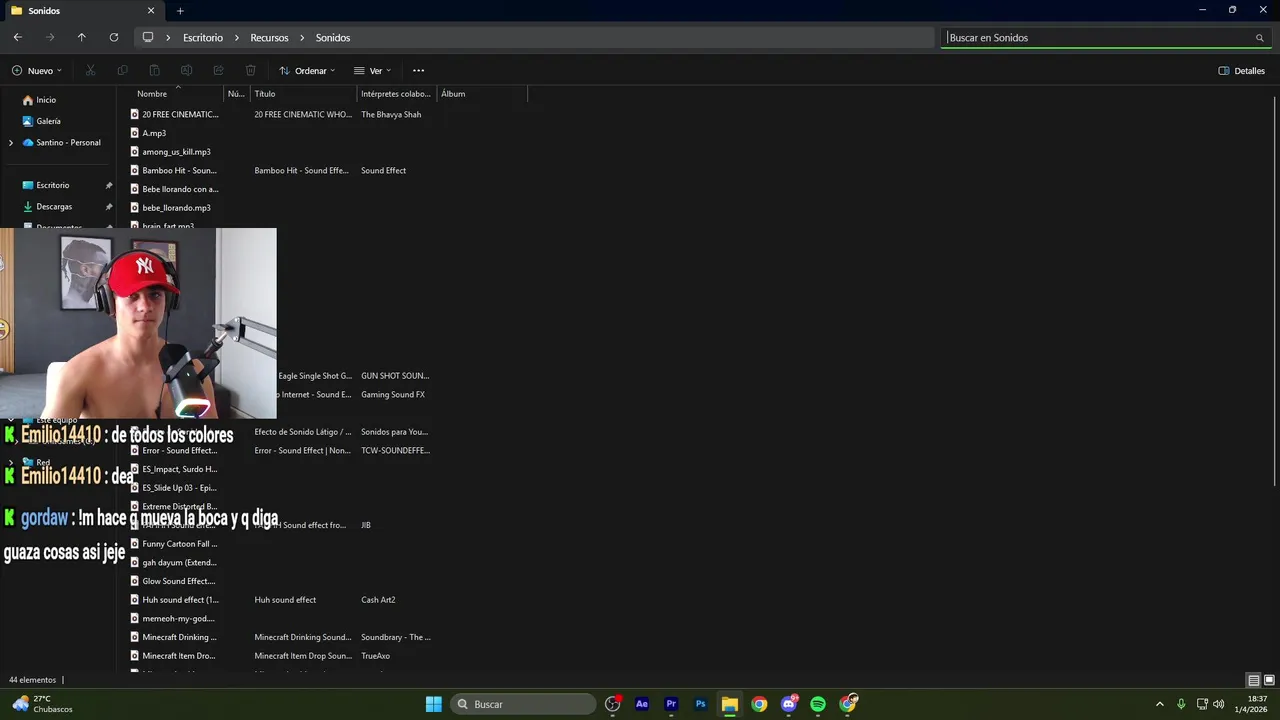Image resolution: width=1280 pixels, height=720 pixels.
Task: Open Spotify from the taskbar
Action: (x=818, y=704)
